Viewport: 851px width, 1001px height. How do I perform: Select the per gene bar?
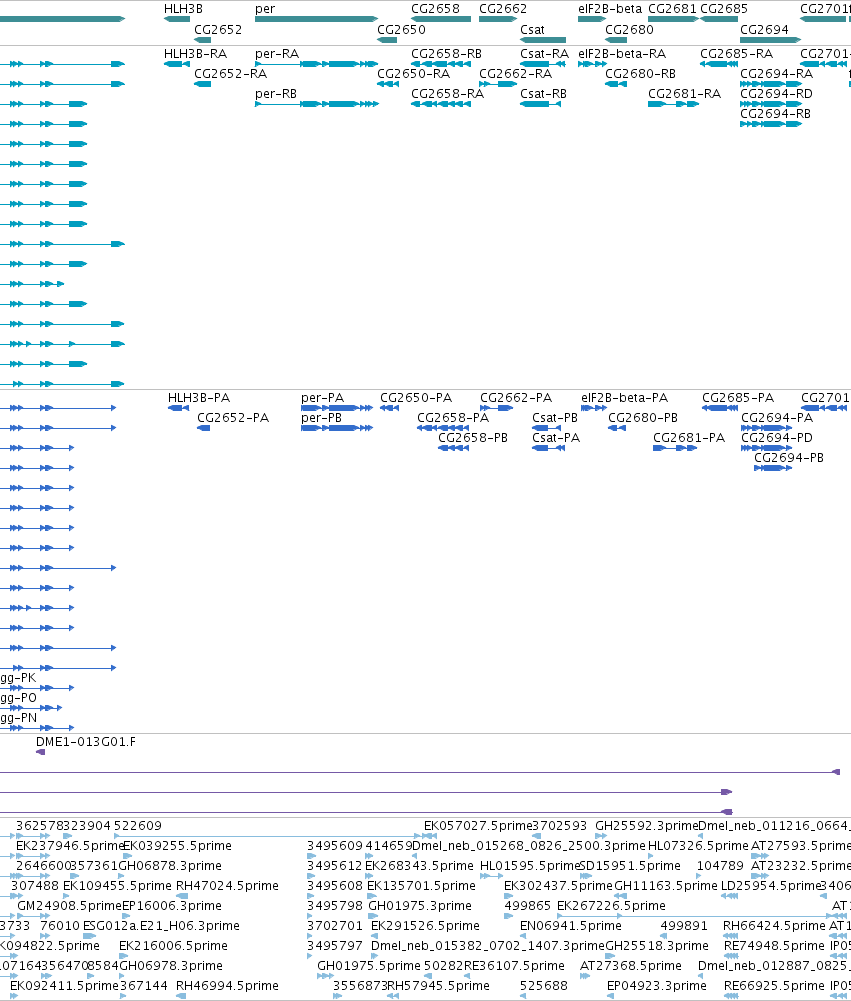316,19
